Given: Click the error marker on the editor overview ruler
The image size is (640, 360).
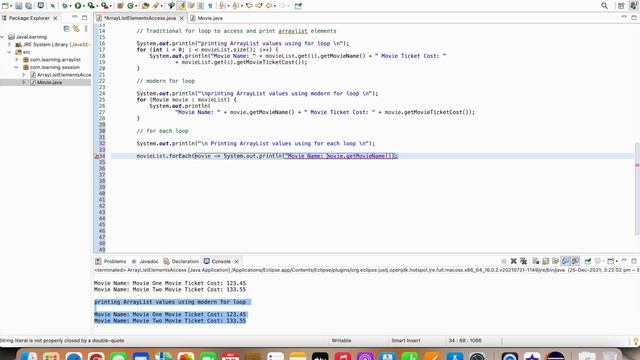Looking at the screenshot, I should [x=637, y=165].
